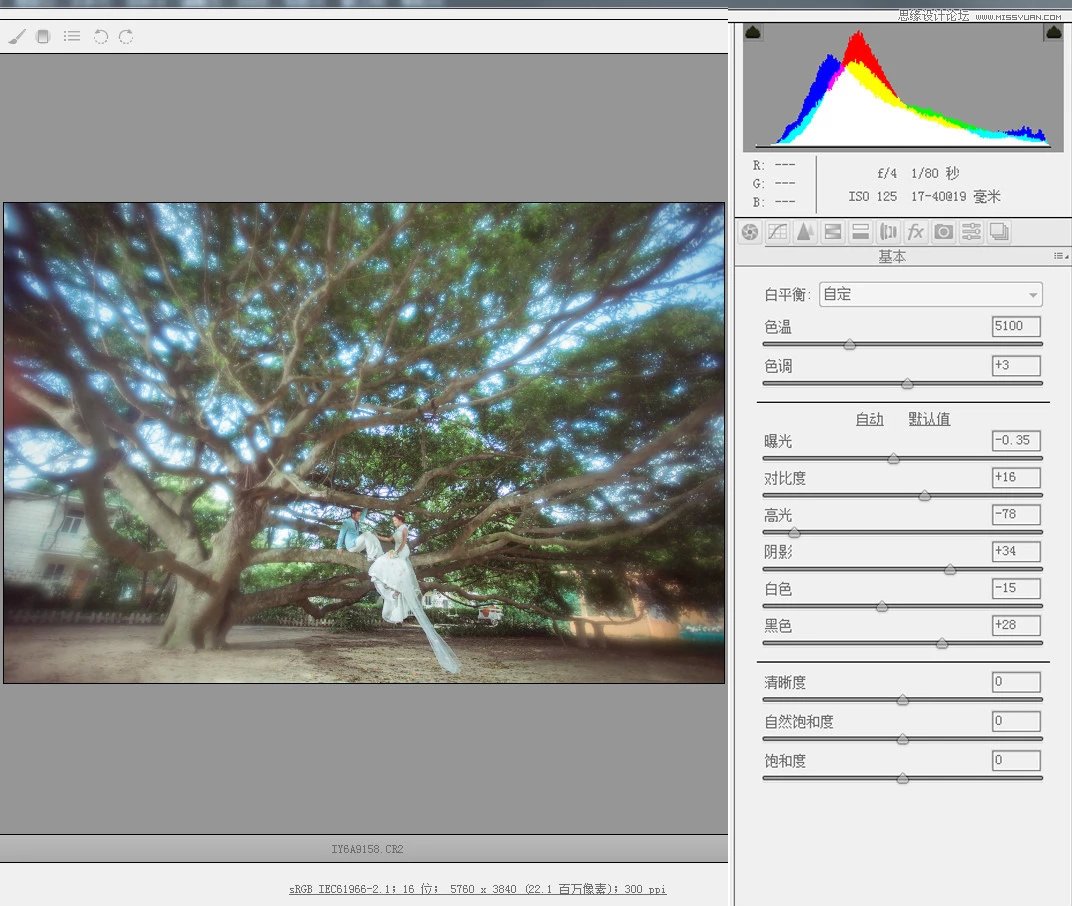
Task: Click the 白平衡 label
Action: click(786, 295)
